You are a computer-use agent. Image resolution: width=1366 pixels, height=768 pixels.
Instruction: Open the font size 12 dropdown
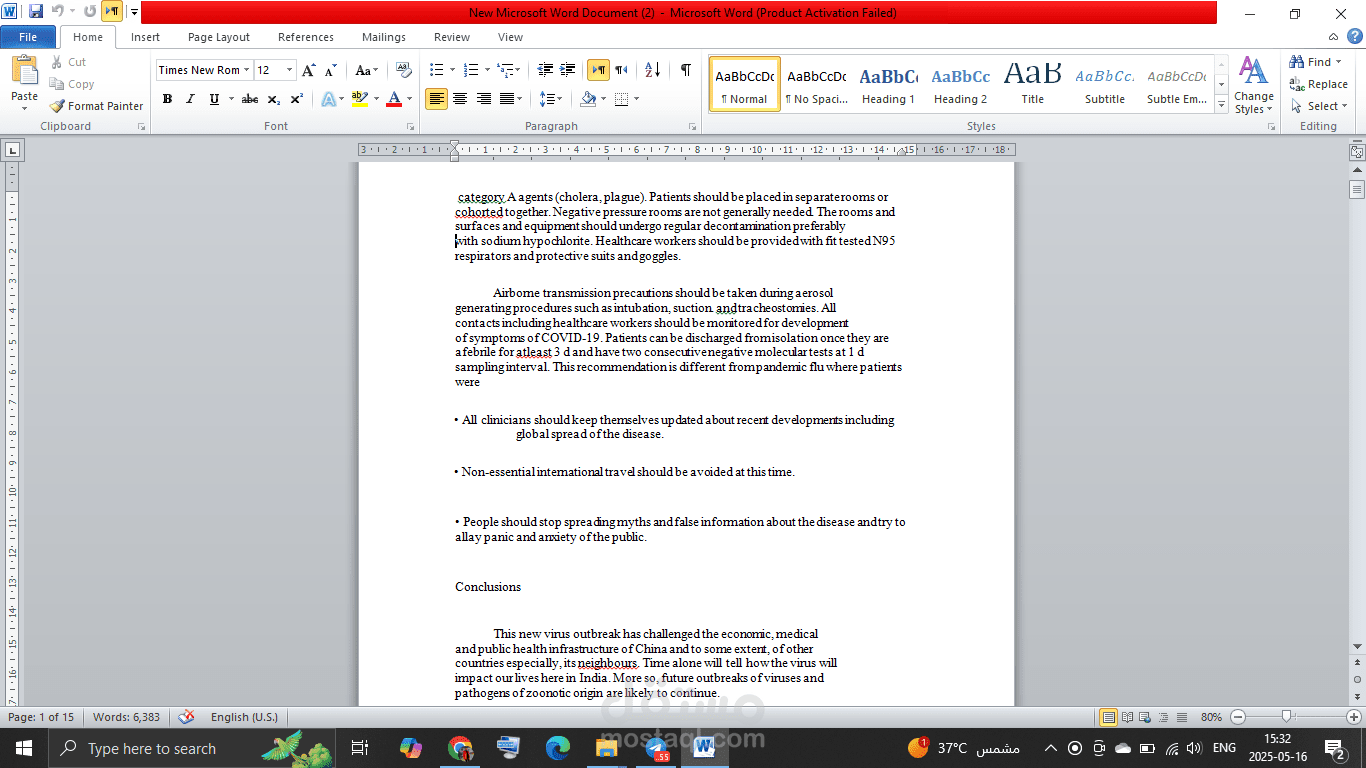click(290, 70)
